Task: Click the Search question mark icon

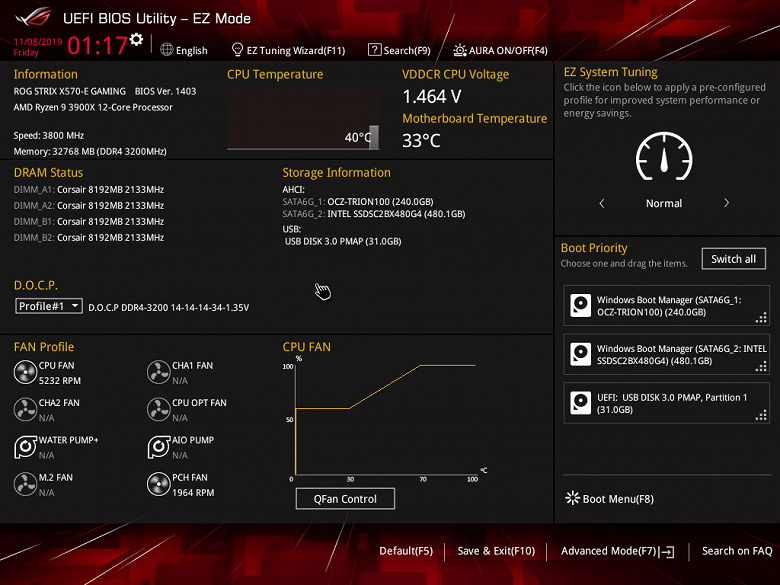Action: tap(374, 50)
